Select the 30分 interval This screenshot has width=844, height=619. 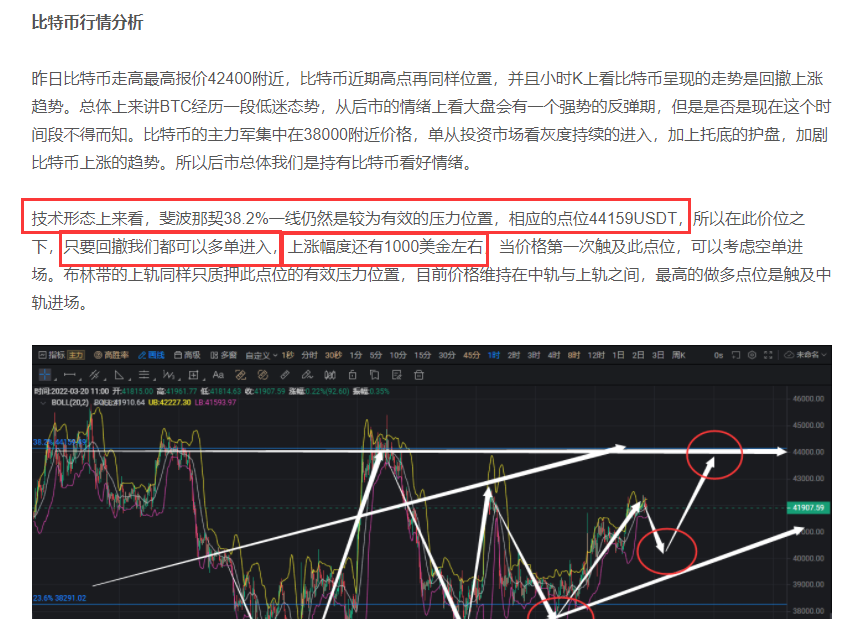point(447,355)
